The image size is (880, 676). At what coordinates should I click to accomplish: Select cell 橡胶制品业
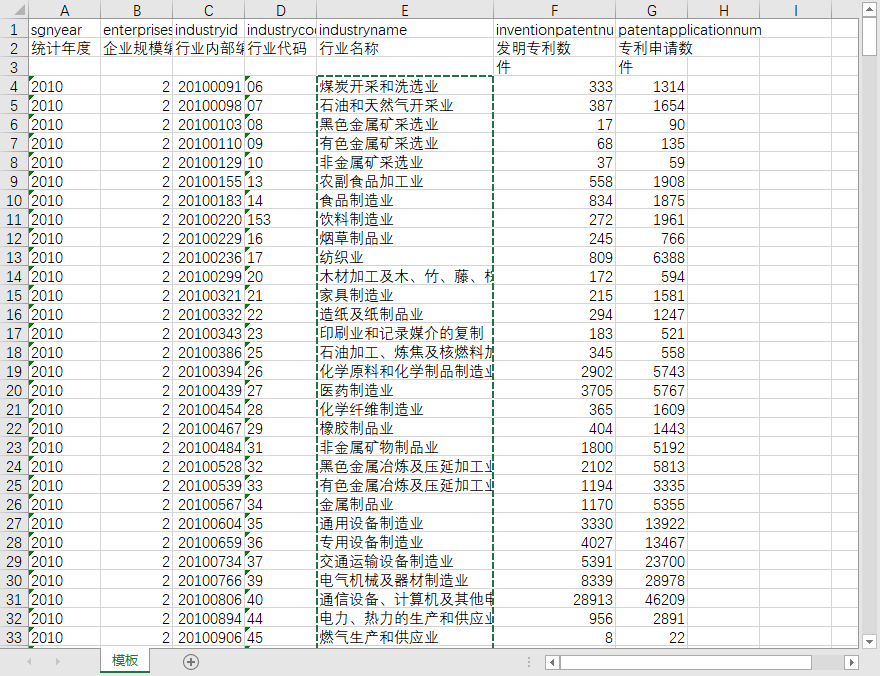[405, 429]
